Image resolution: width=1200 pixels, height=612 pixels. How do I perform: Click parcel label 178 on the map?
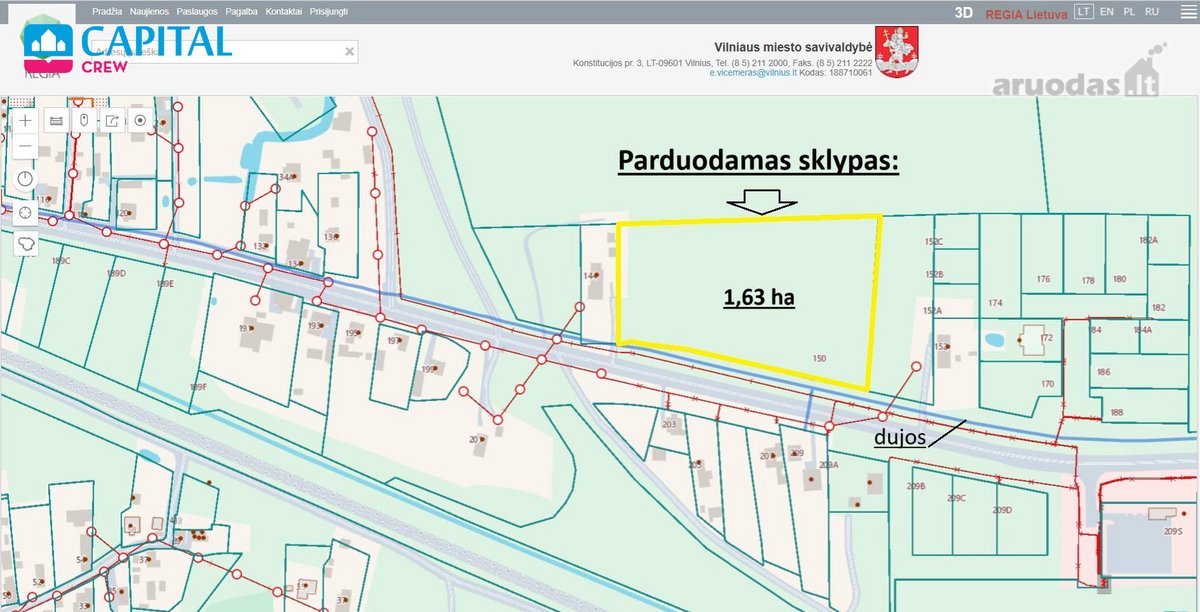tap(1088, 280)
